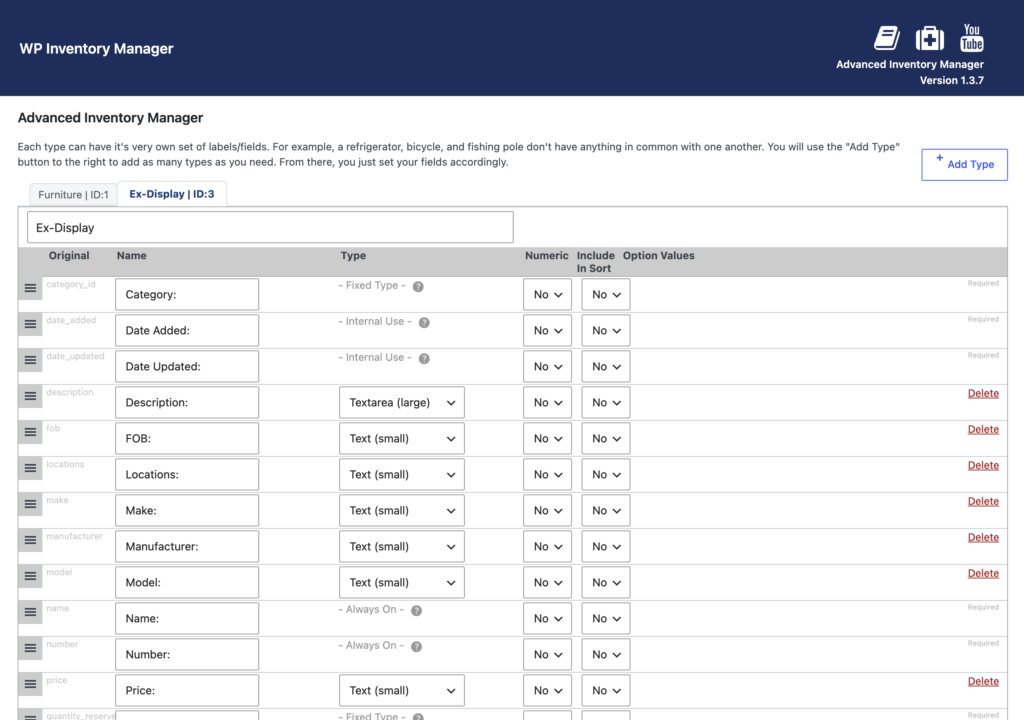
Task: Open Include In Sort dropdown for Name
Action: (606, 618)
